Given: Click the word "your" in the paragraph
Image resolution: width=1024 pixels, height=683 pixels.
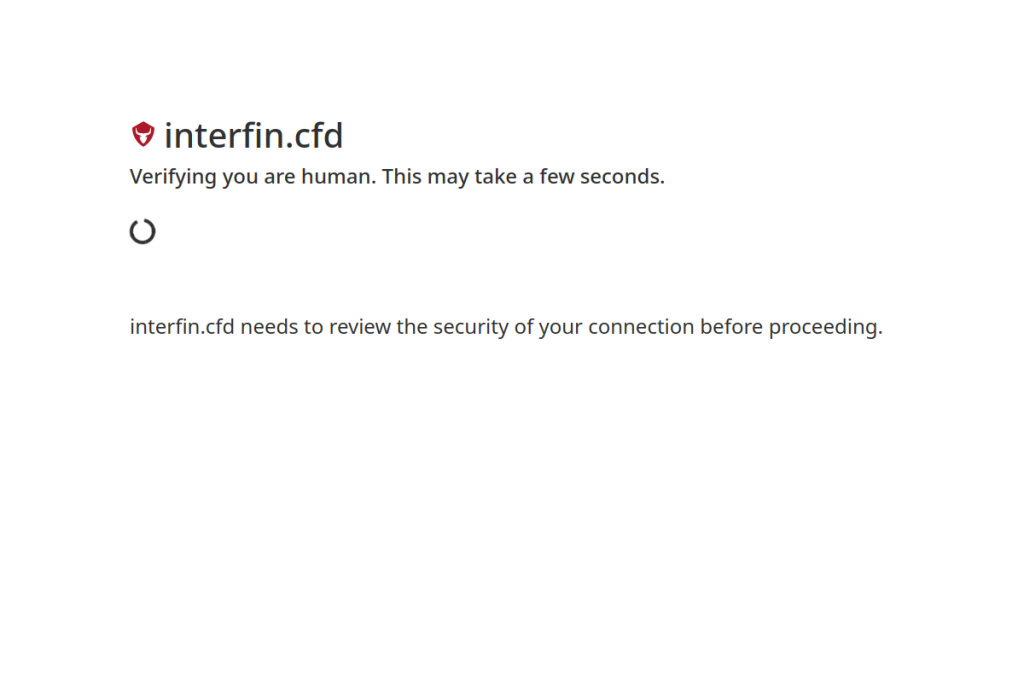Looking at the screenshot, I should pos(561,327).
